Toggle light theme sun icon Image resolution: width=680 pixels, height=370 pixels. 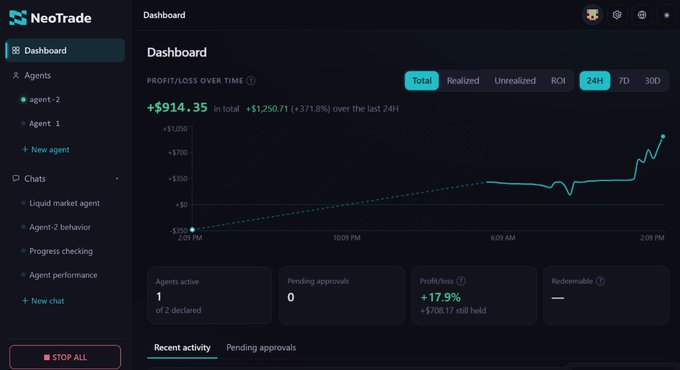667,15
